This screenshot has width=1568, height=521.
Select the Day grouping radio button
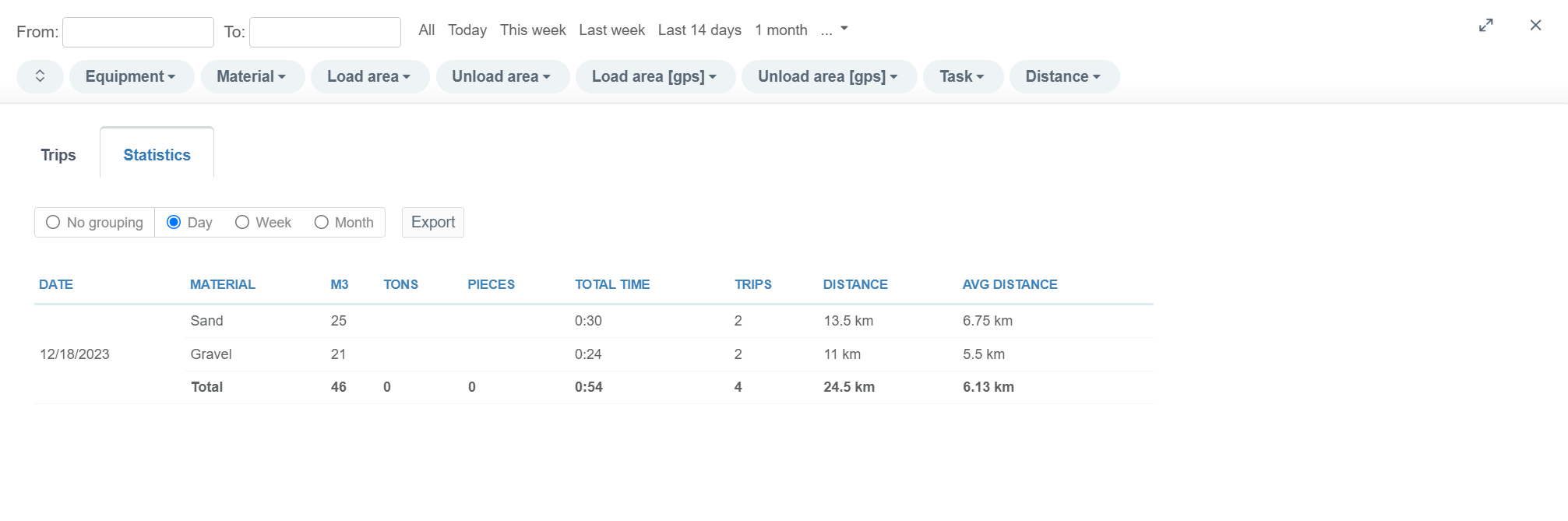(x=174, y=223)
